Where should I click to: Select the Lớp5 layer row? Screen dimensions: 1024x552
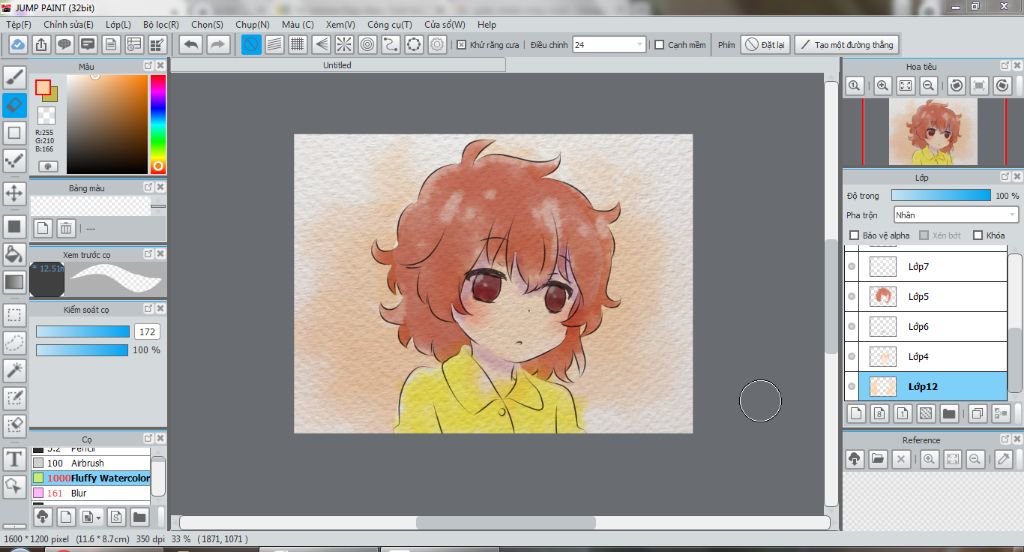pyautogui.click(x=926, y=297)
